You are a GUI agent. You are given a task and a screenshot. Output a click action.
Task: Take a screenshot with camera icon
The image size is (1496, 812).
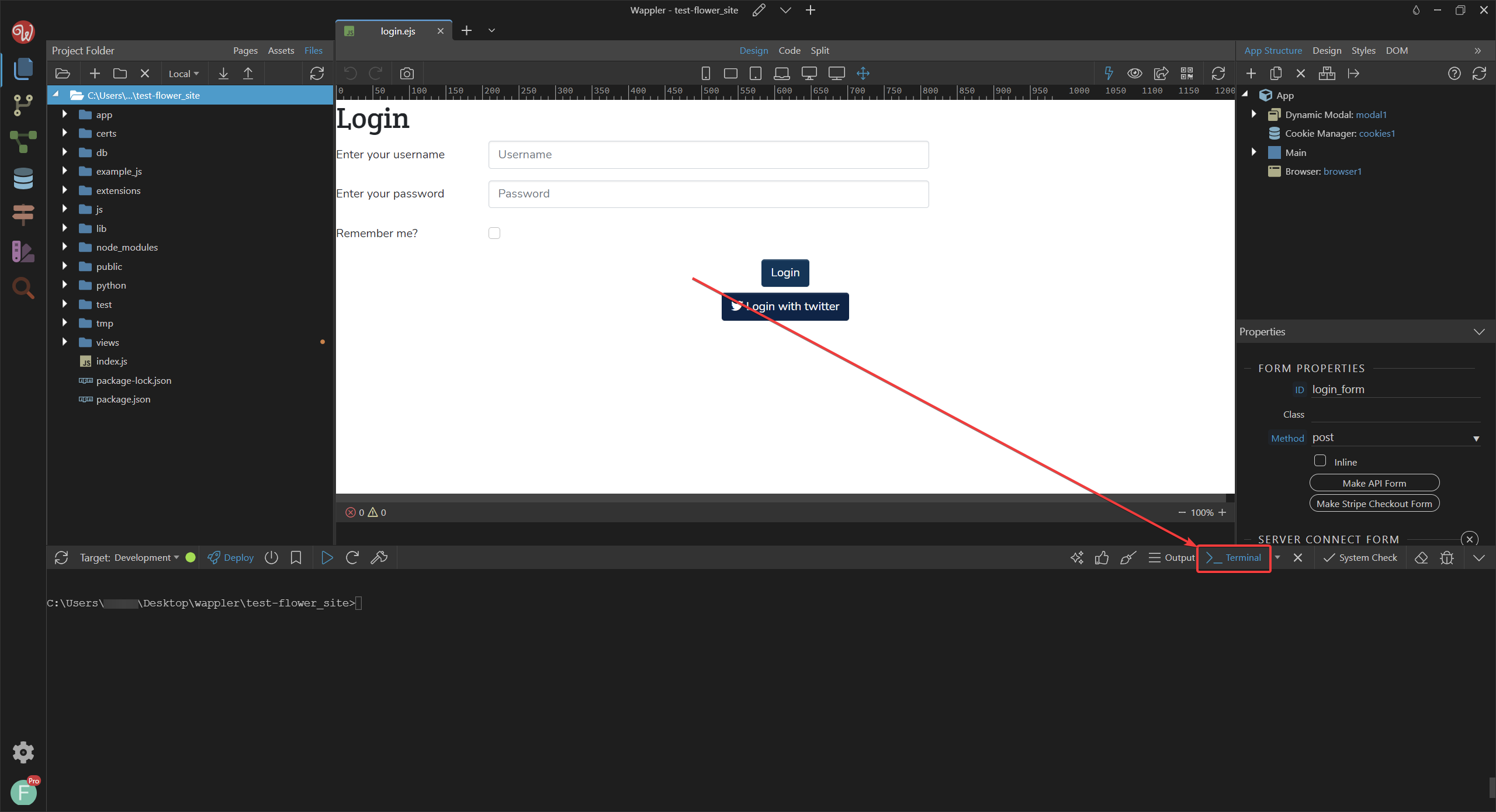tap(407, 74)
